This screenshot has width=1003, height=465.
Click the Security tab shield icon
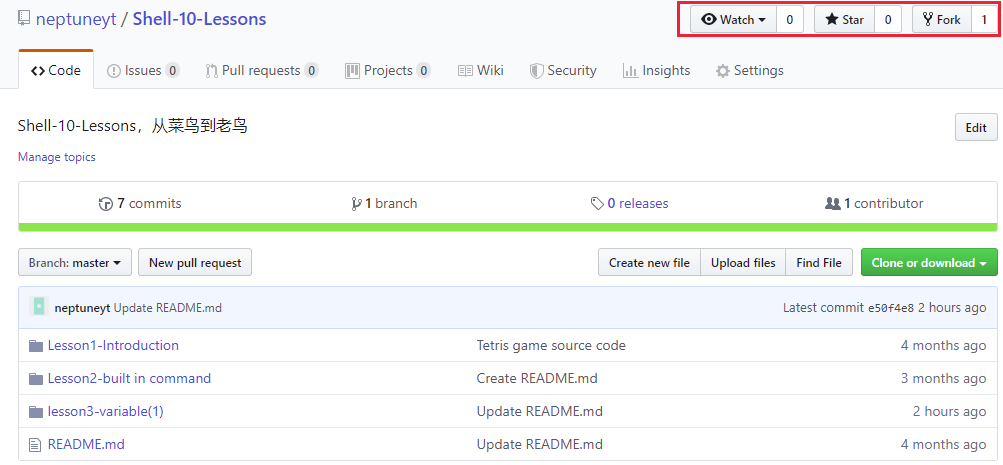[536, 71]
